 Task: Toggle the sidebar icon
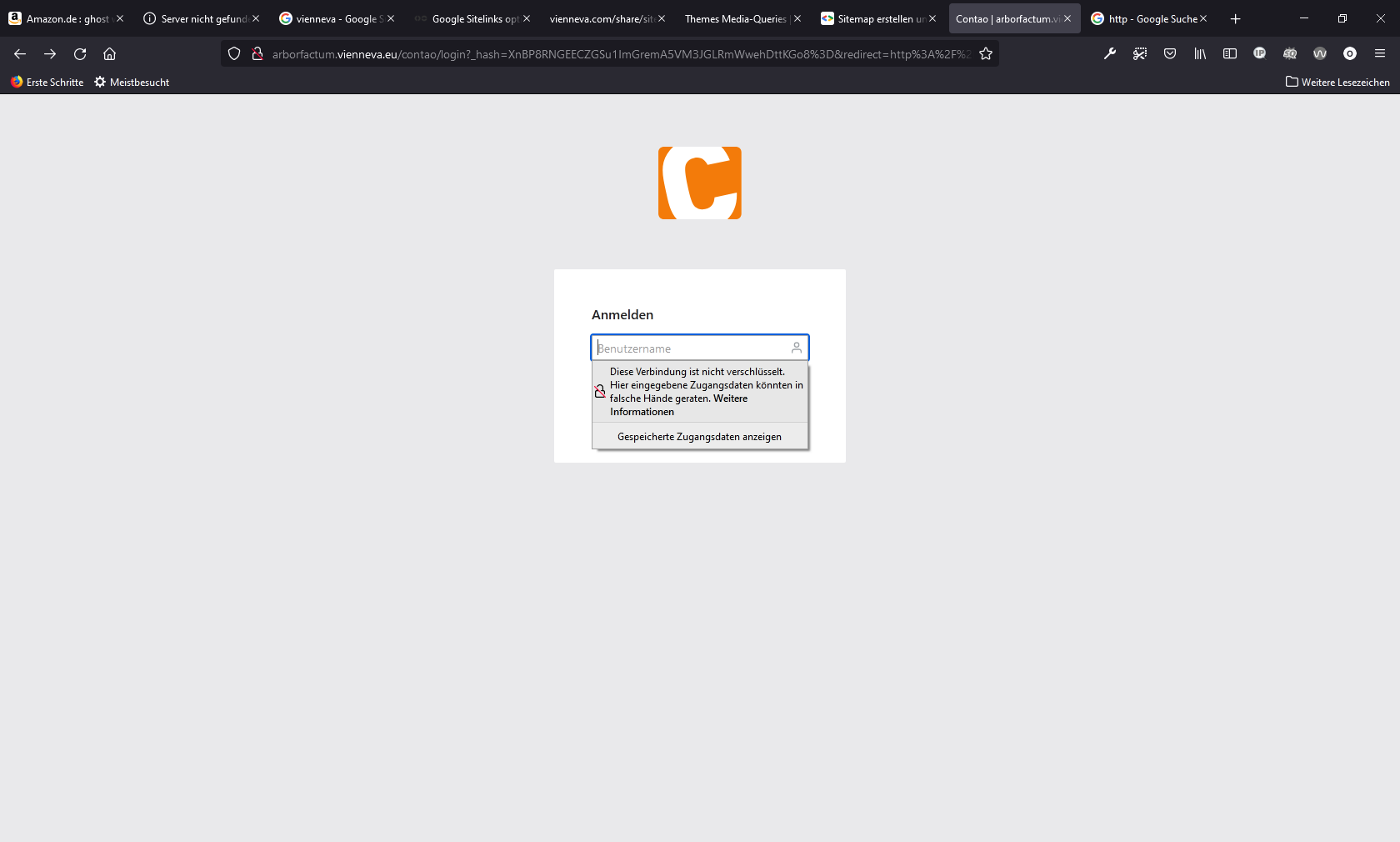tap(1230, 54)
